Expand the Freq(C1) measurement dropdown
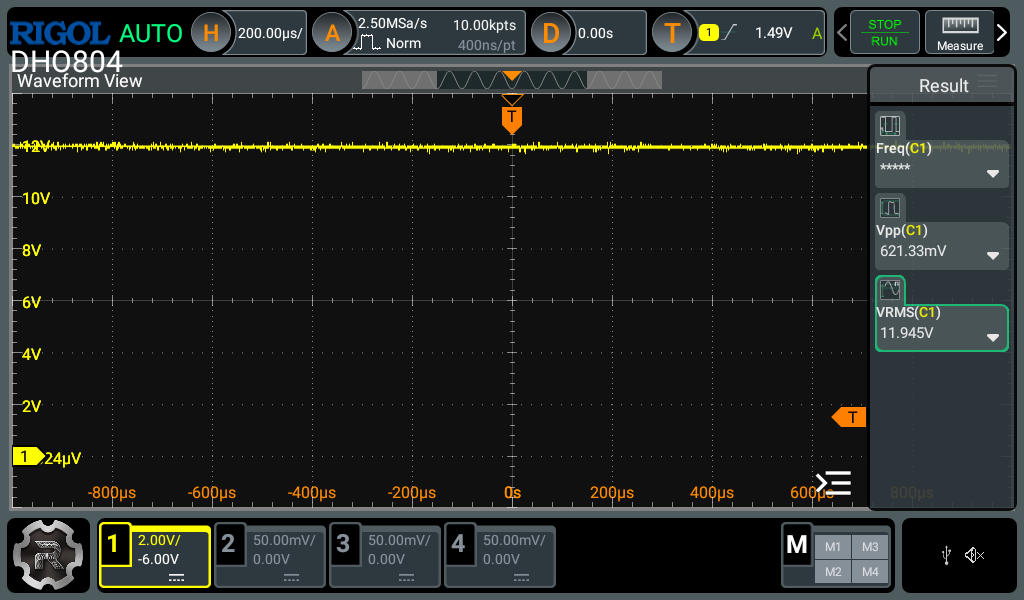The image size is (1024, 600). click(x=992, y=173)
